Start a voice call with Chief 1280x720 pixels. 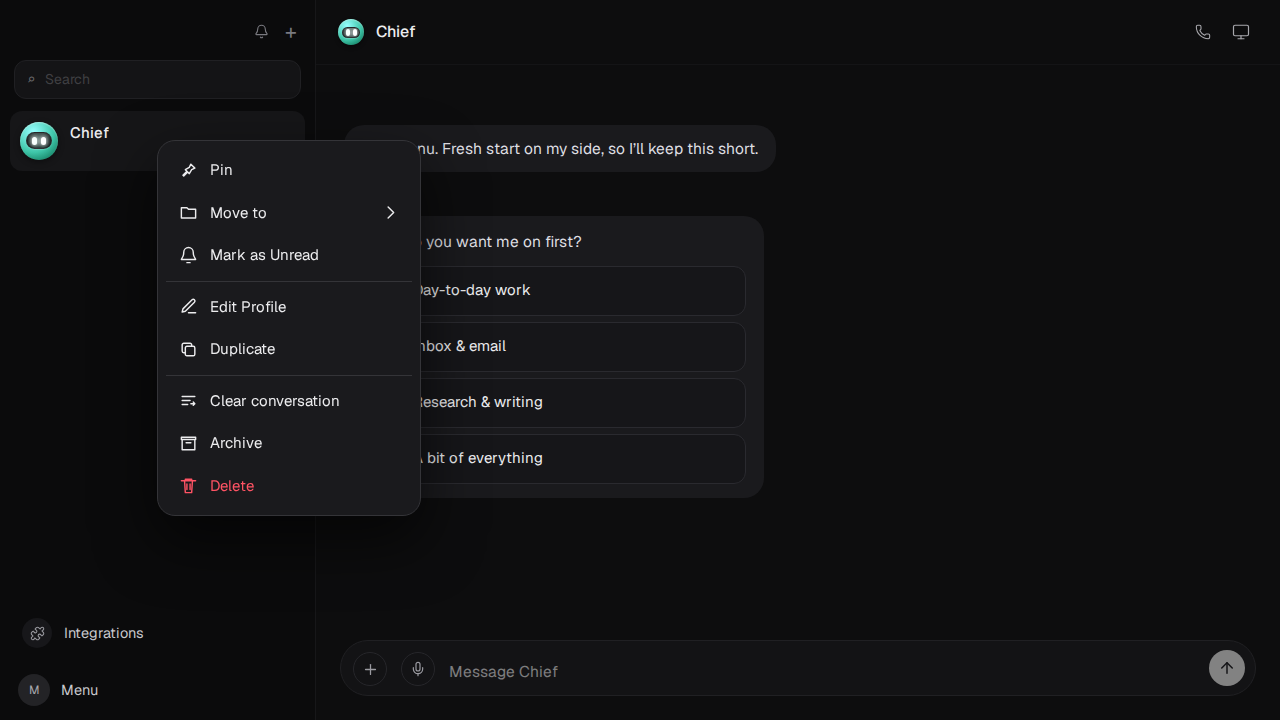tap(1203, 32)
